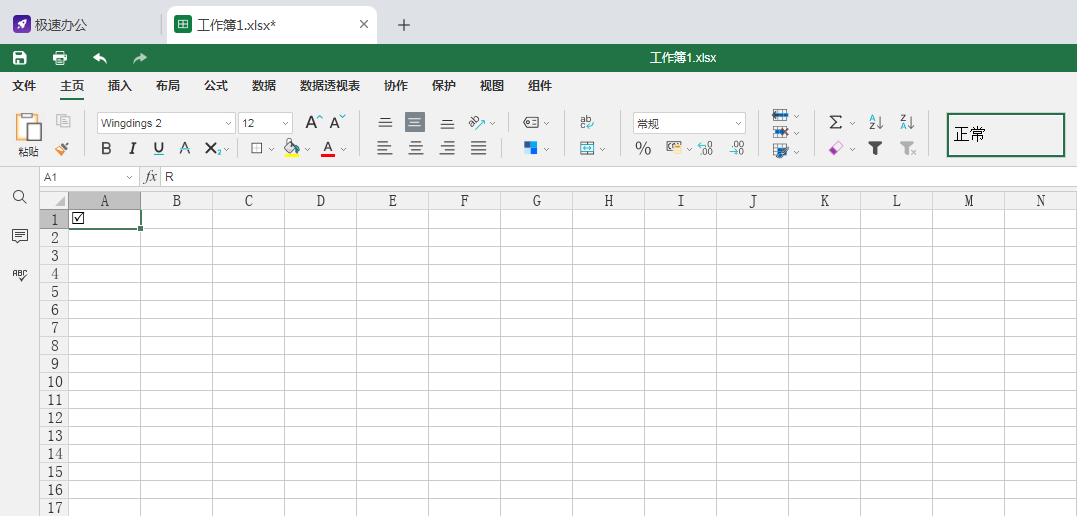The height and width of the screenshot is (516, 1077).
Task: Open the Name Box dropdown for A1
Action: (130, 177)
